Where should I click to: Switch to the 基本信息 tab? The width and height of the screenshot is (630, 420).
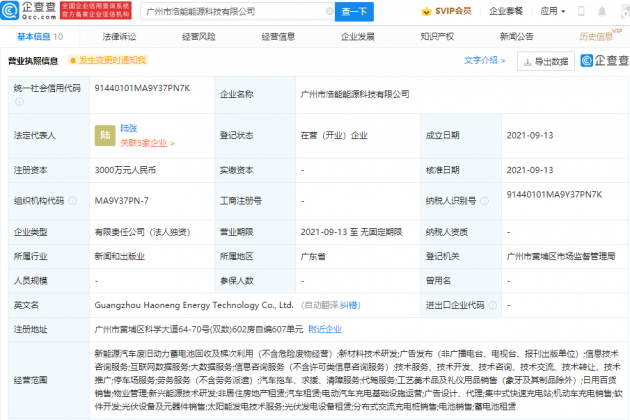(x=40, y=37)
